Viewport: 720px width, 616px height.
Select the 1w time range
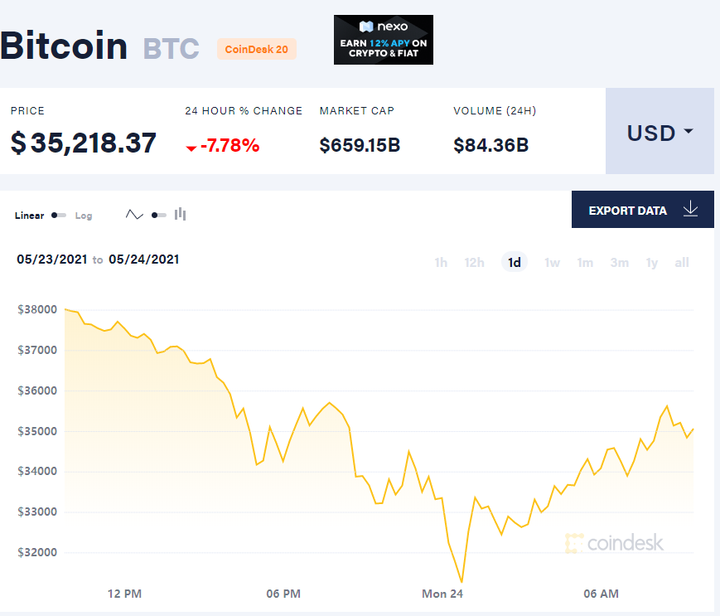[x=552, y=263]
